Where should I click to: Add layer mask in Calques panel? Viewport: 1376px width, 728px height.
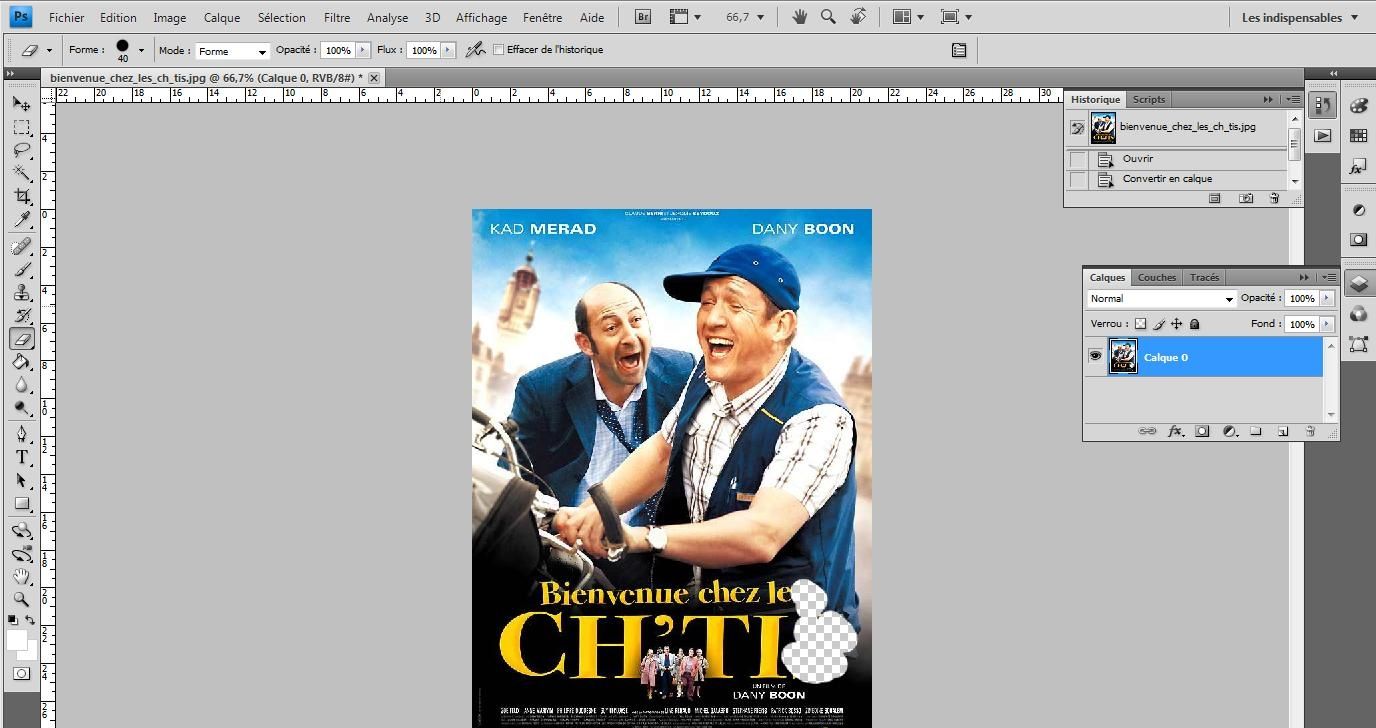pos(1202,431)
